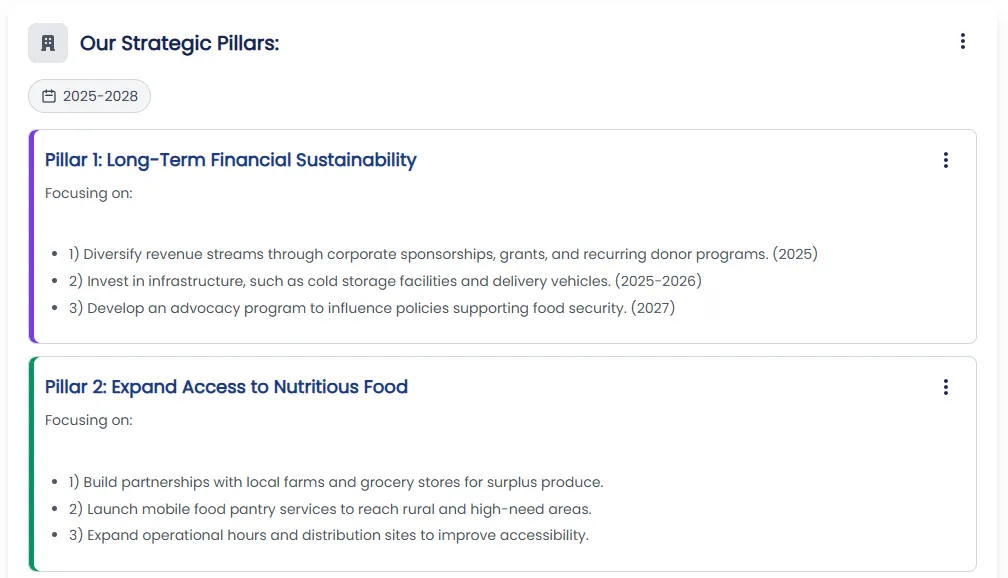Select the Launch mobile food pantry bullet
The width and height of the screenshot is (1008, 578).
click(x=330, y=509)
